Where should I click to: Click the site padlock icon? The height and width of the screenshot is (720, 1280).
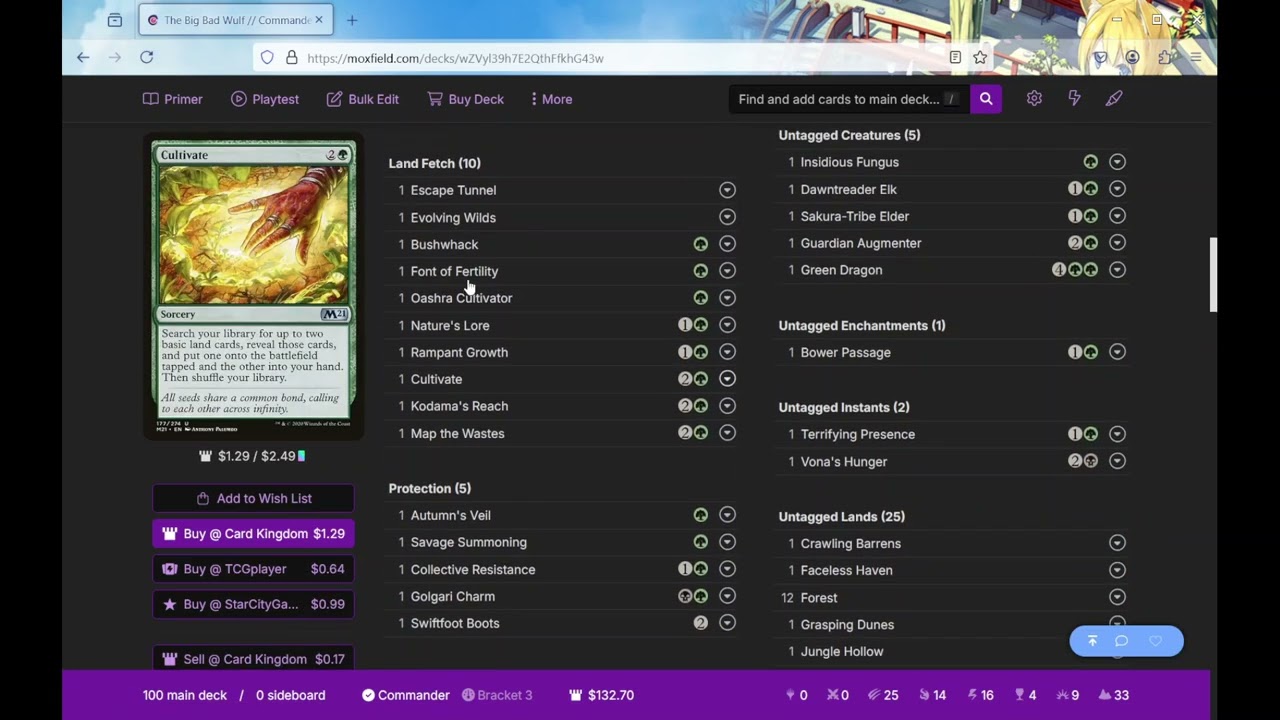(291, 58)
